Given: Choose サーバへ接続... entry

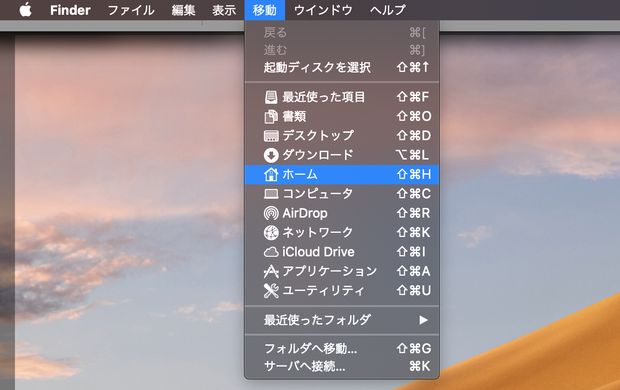Looking at the screenshot, I should (x=342, y=367).
